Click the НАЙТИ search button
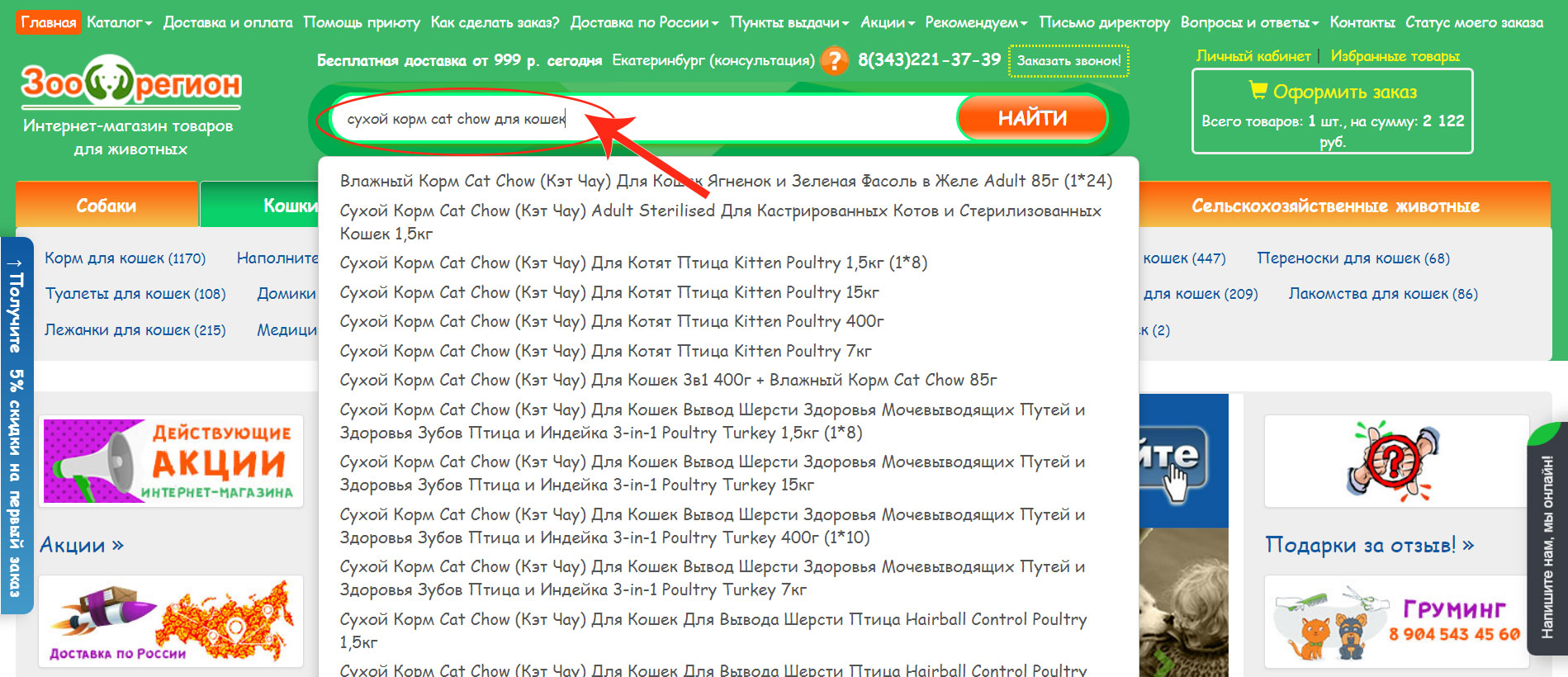Screen dimensions: 1568x677 point(1032,118)
